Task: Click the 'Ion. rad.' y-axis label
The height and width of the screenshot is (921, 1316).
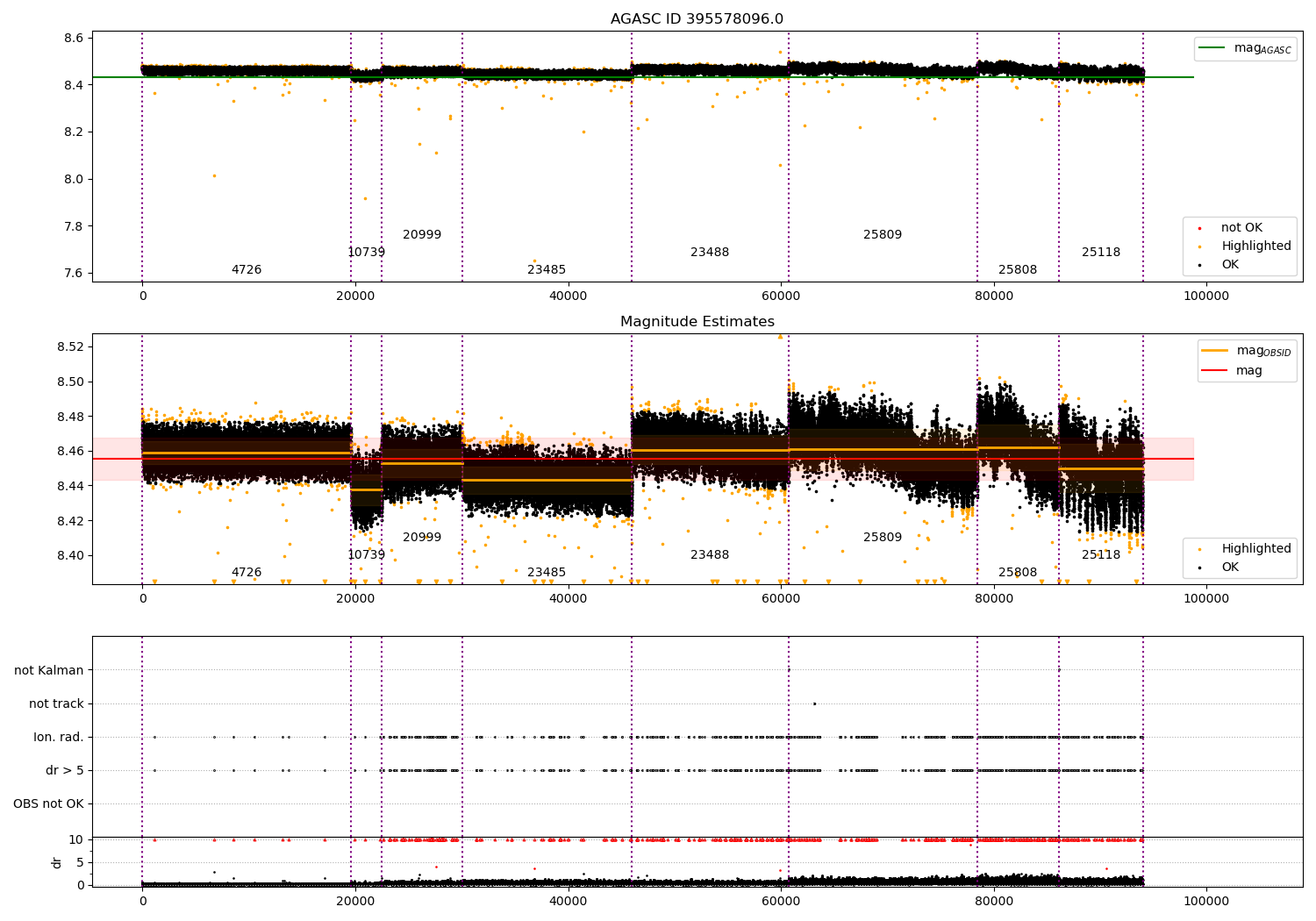Action: 59,737
